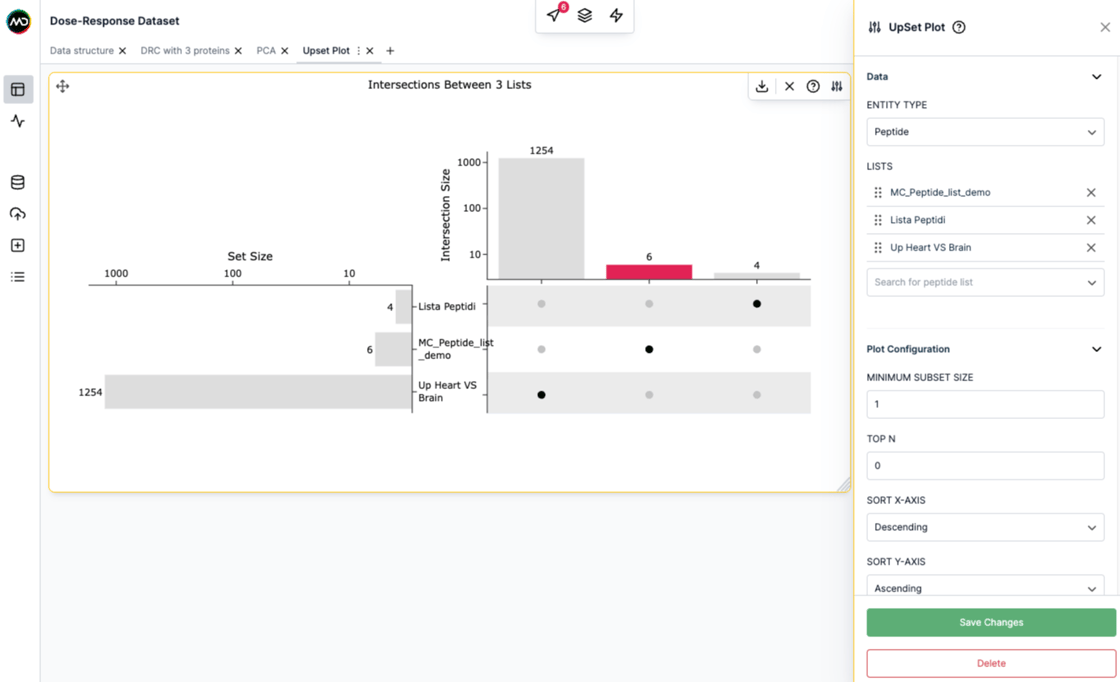Click the navigation arrow icon with badge
The image size is (1120, 682).
[x=555, y=14]
